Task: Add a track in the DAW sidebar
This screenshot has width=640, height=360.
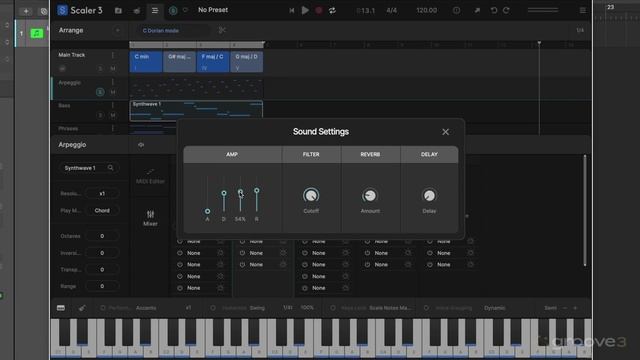Action: pyautogui.click(x=26, y=11)
